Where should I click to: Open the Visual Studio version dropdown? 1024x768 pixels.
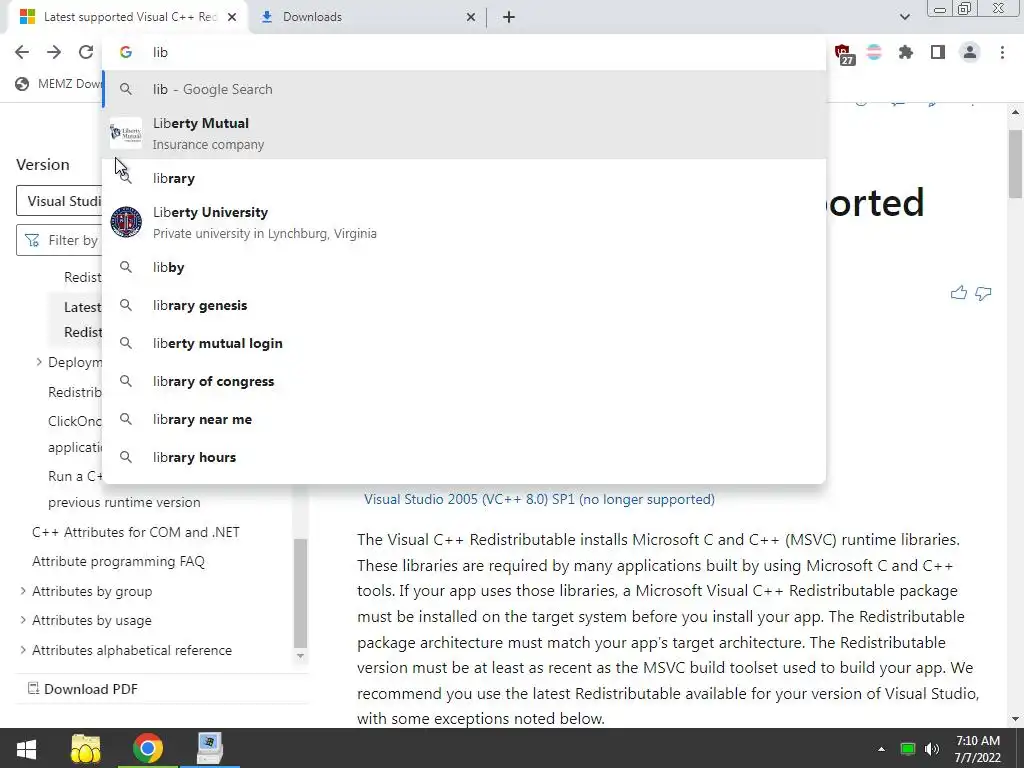coord(60,201)
